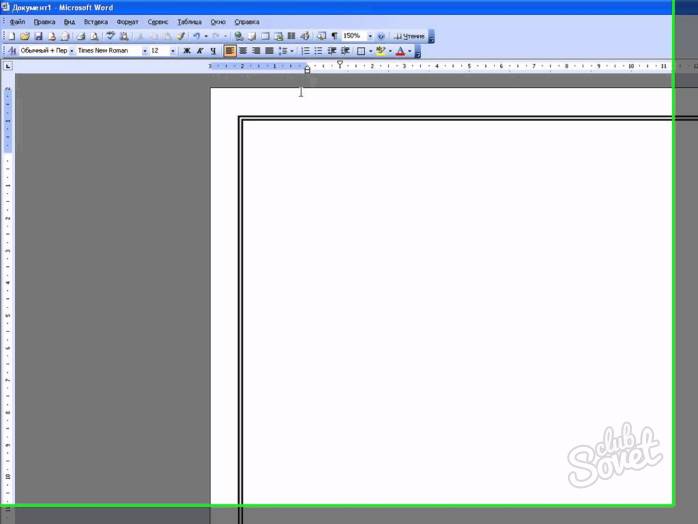Image resolution: width=698 pixels, height=524 pixels.
Task: Toggle underline formatting (Ч)
Action: 213,51
